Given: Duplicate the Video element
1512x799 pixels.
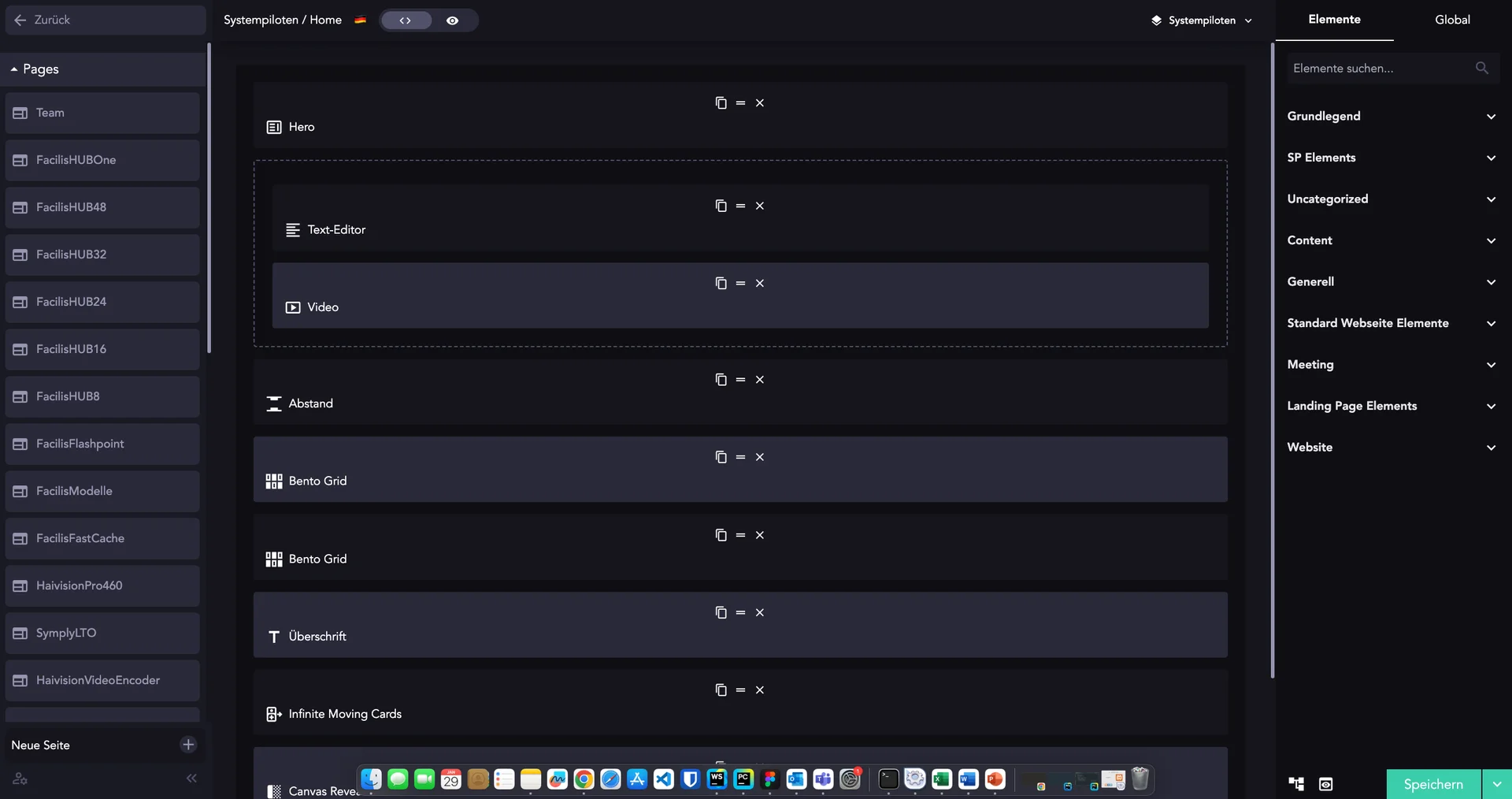Looking at the screenshot, I should coord(721,283).
